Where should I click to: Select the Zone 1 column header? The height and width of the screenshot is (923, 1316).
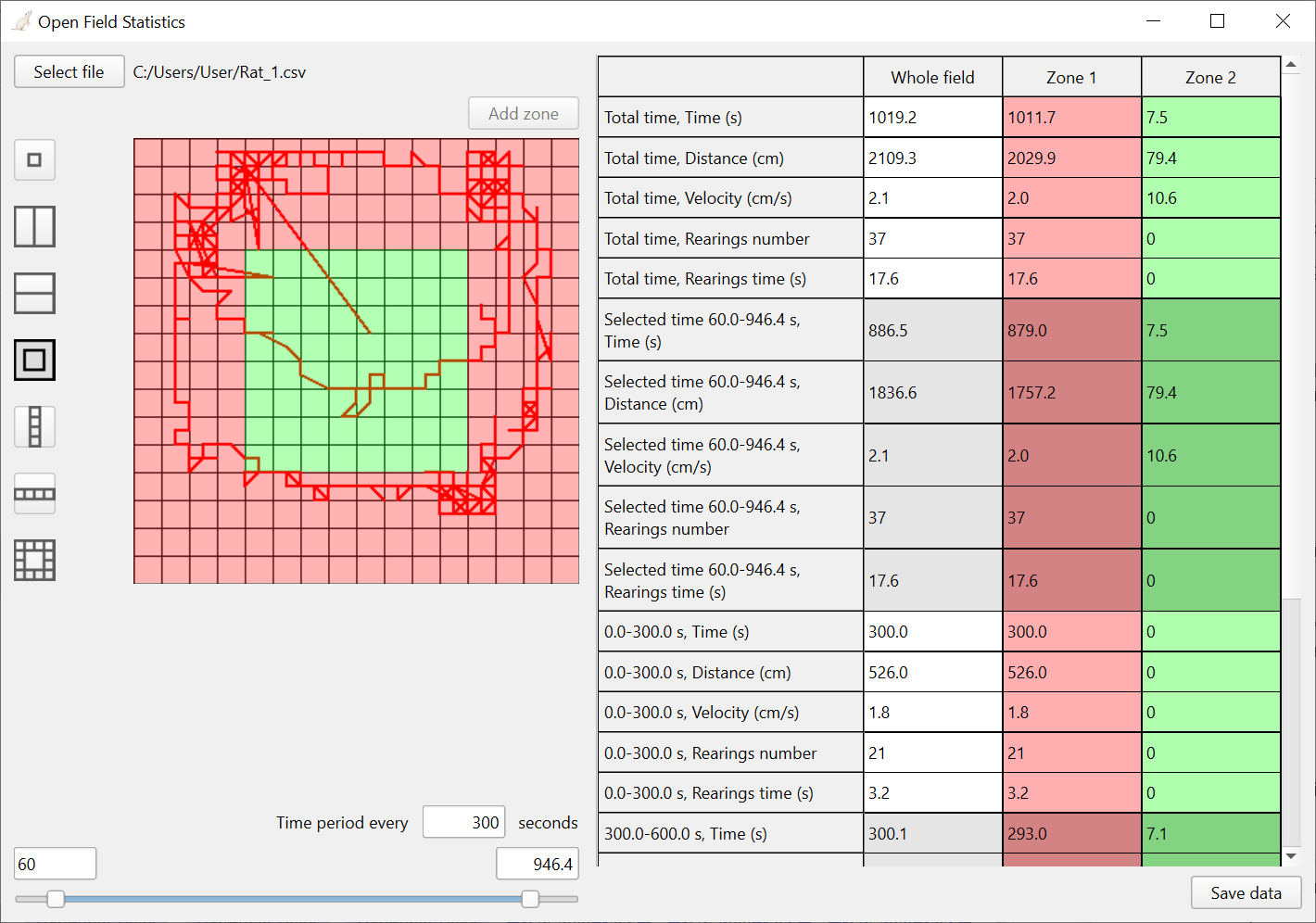pos(1071,77)
